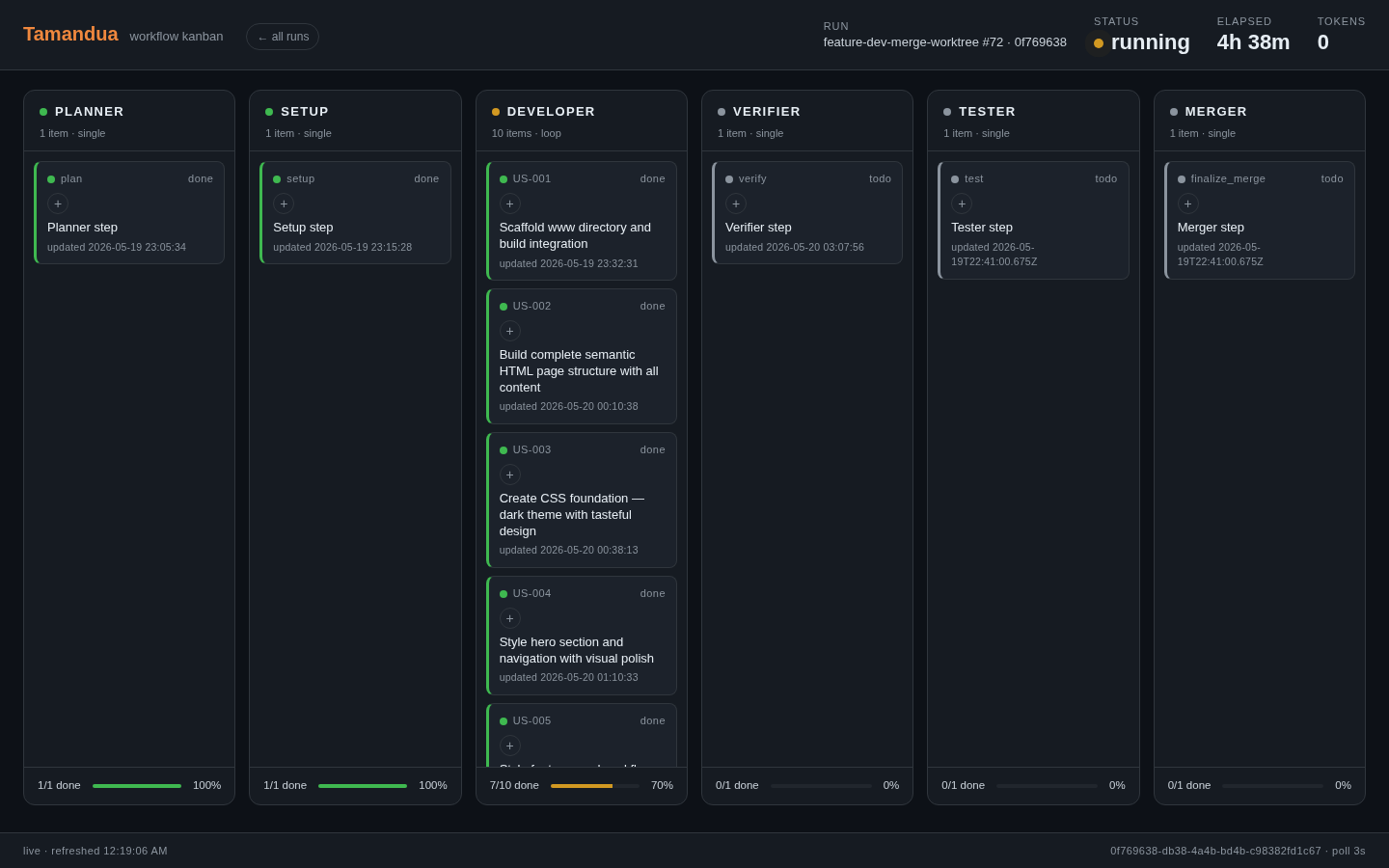Viewport: 1389px width, 868px height.
Task: Open Build complete semantic HTML card title
Action: (579, 371)
